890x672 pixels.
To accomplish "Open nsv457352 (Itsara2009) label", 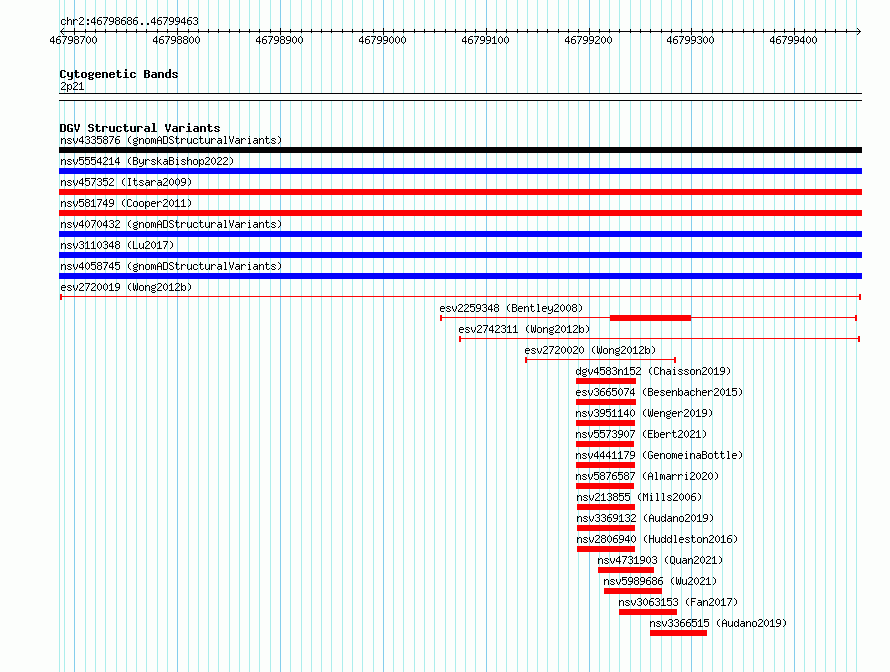I will (x=126, y=182).
